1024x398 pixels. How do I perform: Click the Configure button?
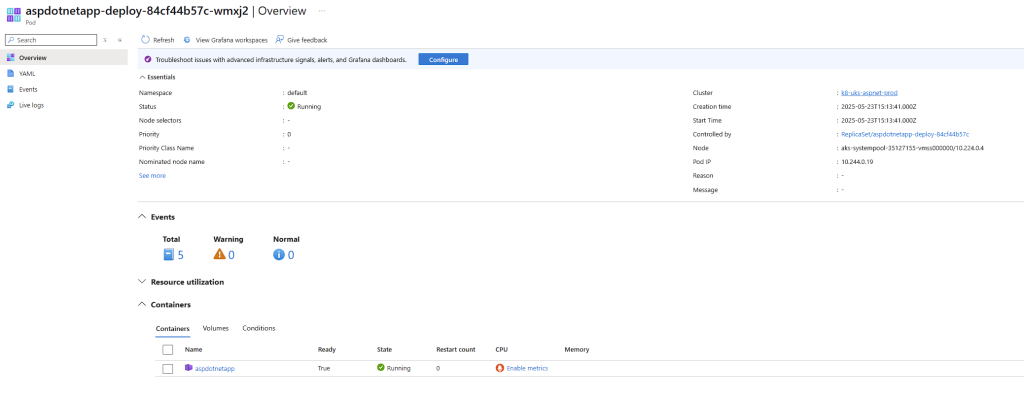443,59
